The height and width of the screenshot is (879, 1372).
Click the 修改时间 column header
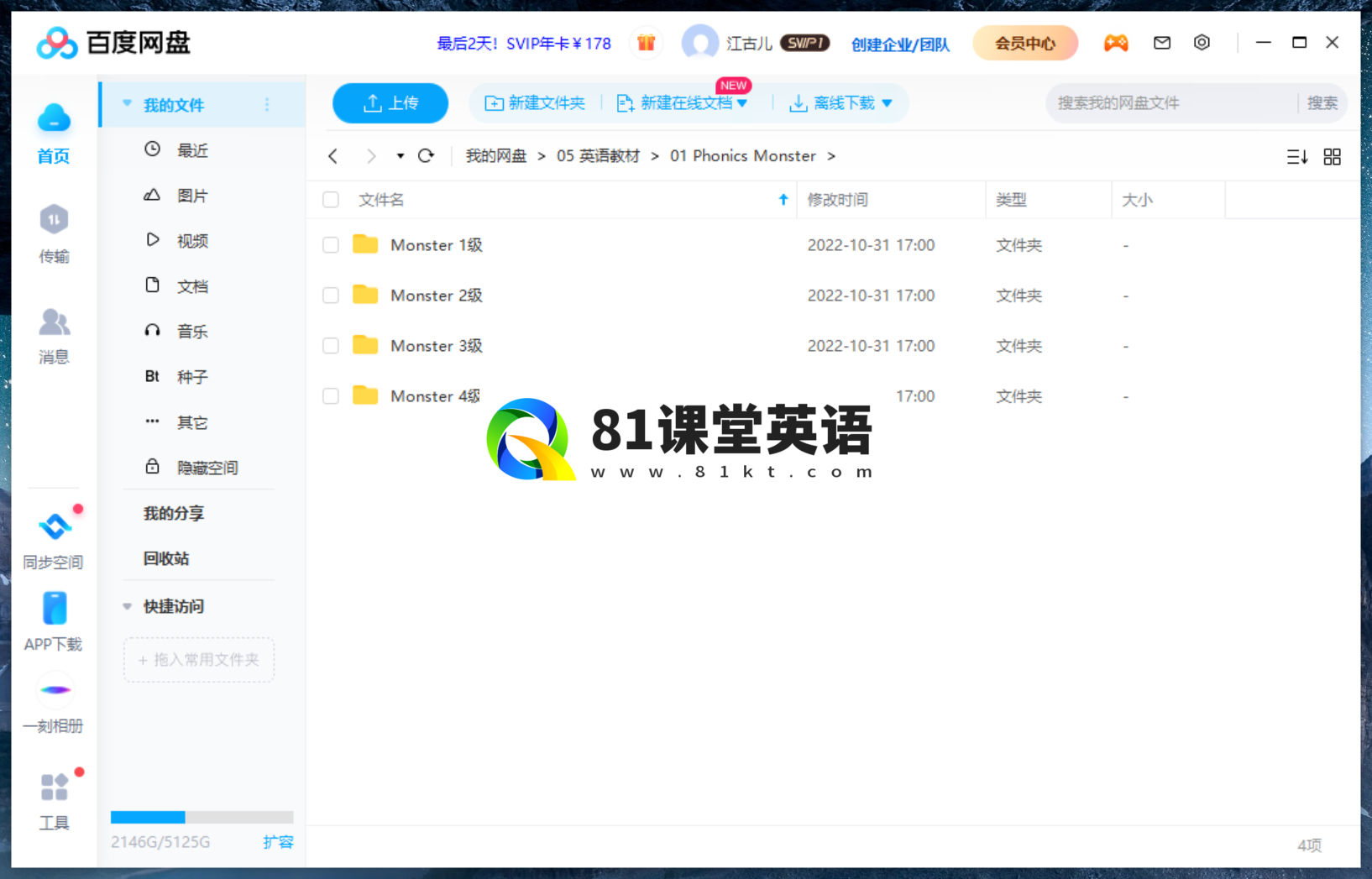coord(838,200)
